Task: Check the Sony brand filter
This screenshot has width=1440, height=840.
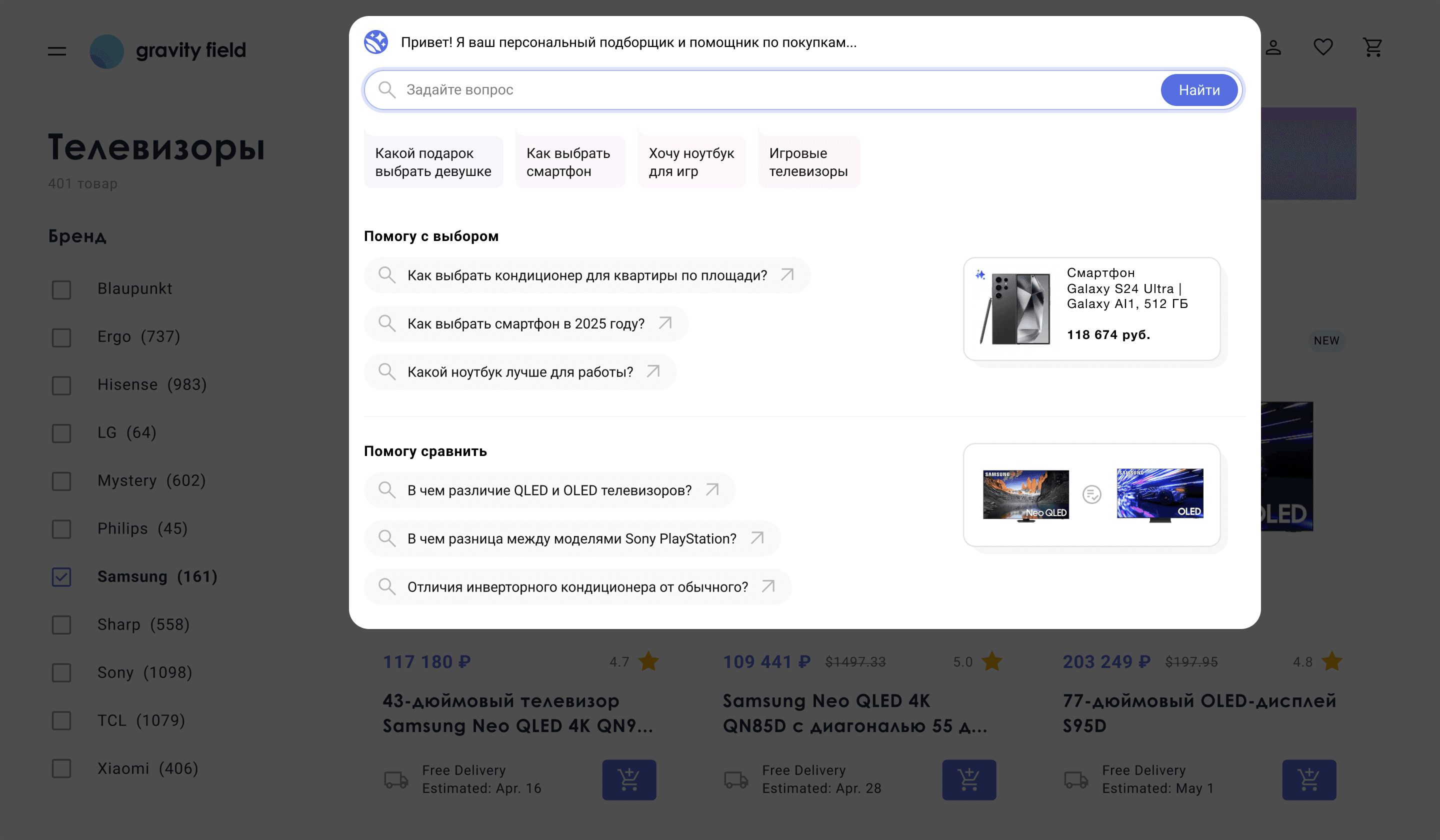Action: tap(61, 673)
